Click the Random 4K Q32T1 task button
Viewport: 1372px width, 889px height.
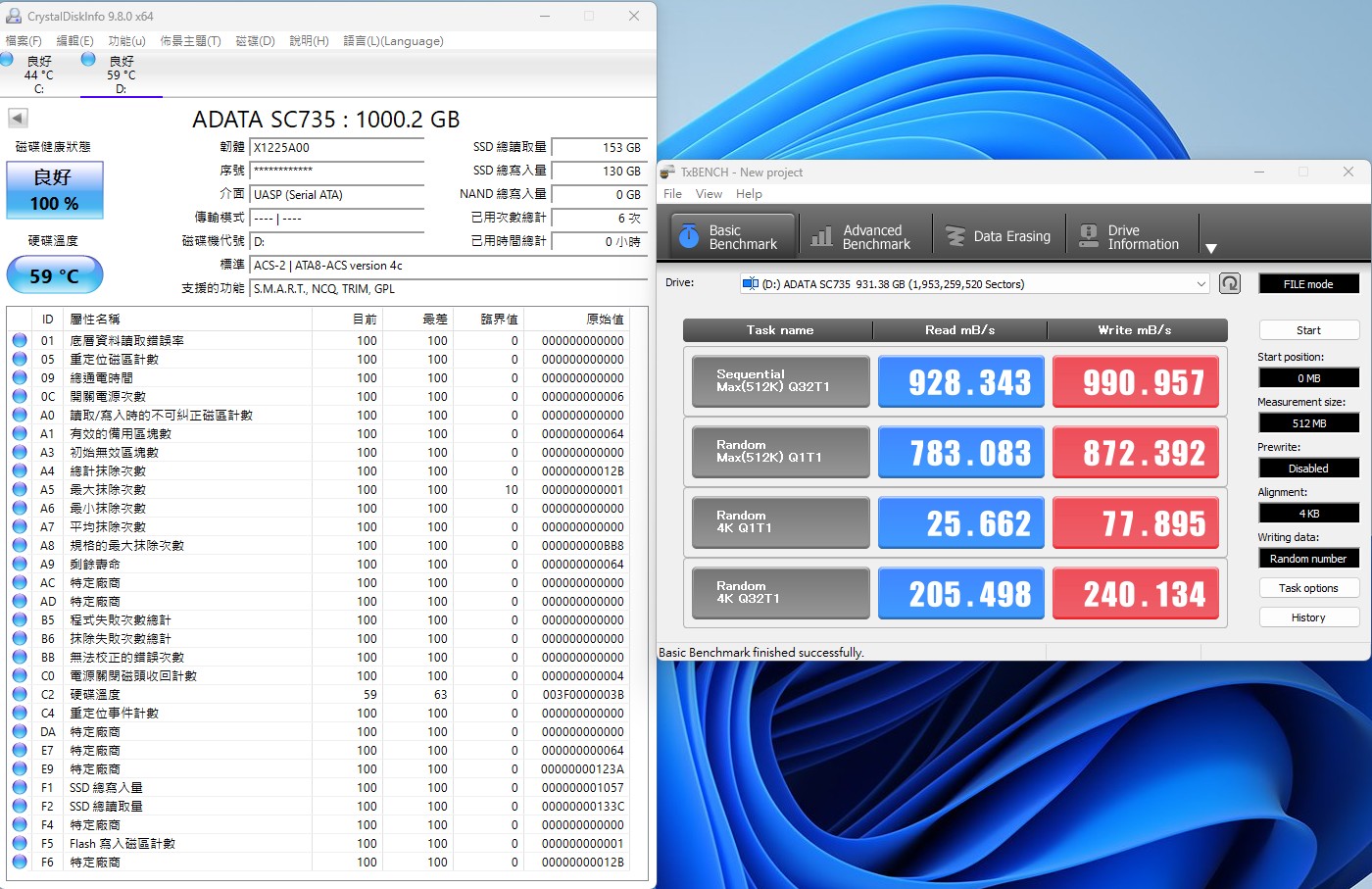point(781,593)
